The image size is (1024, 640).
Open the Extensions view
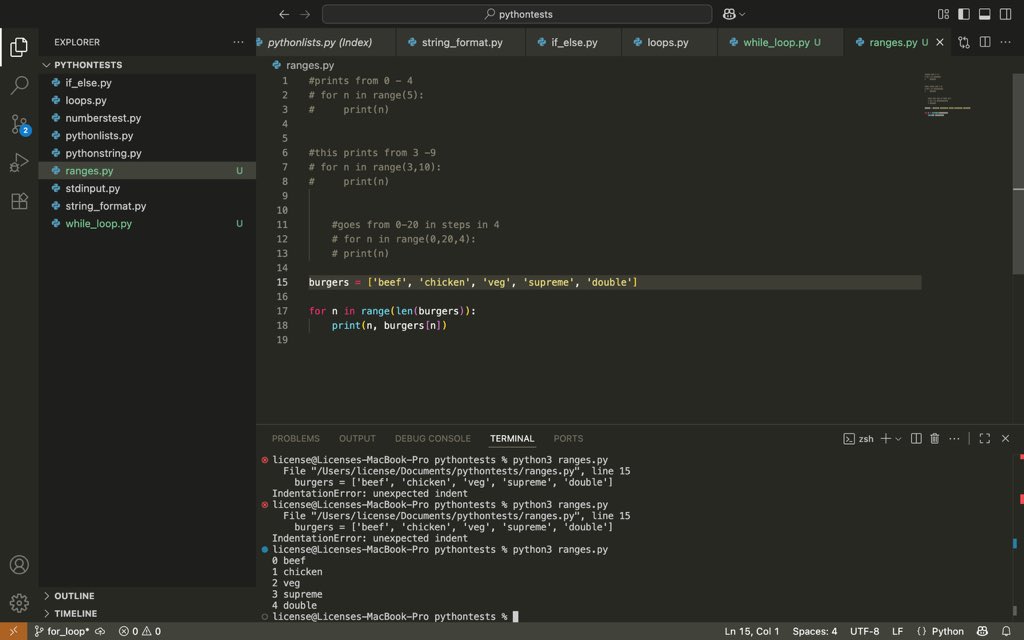[x=19, y=201]
